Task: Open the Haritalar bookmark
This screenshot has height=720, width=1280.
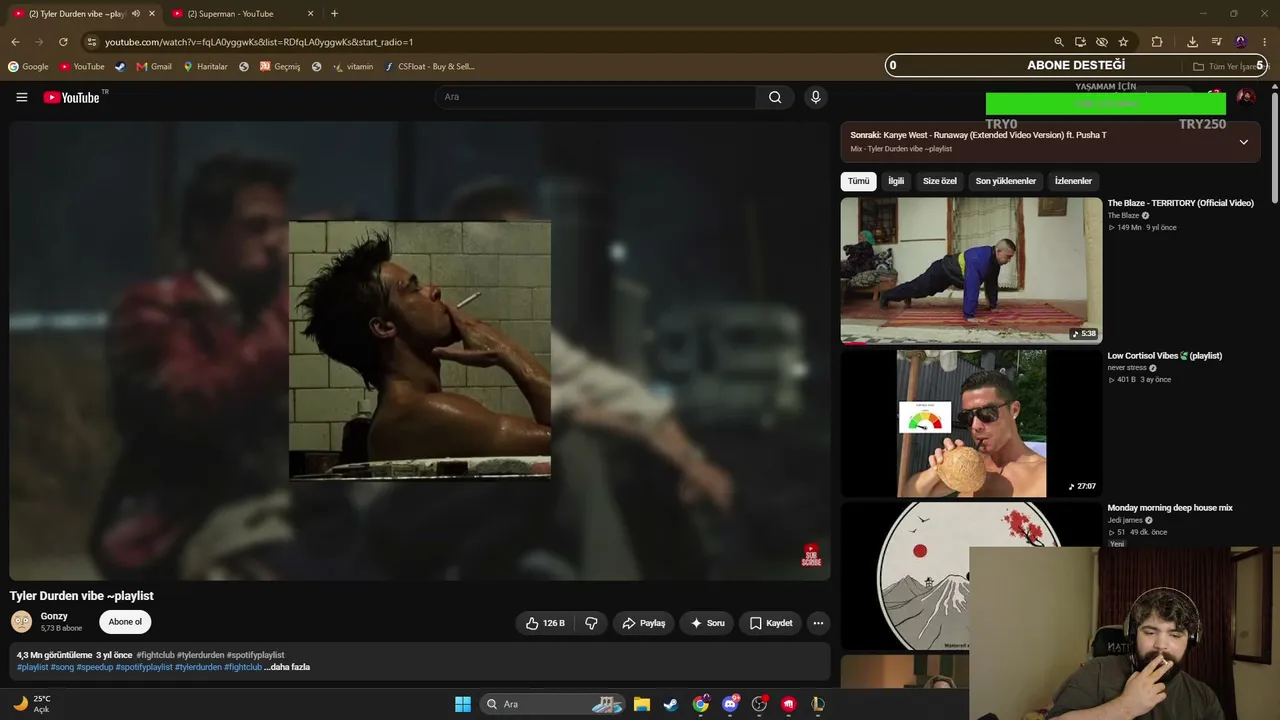Action: coord(205,67)
